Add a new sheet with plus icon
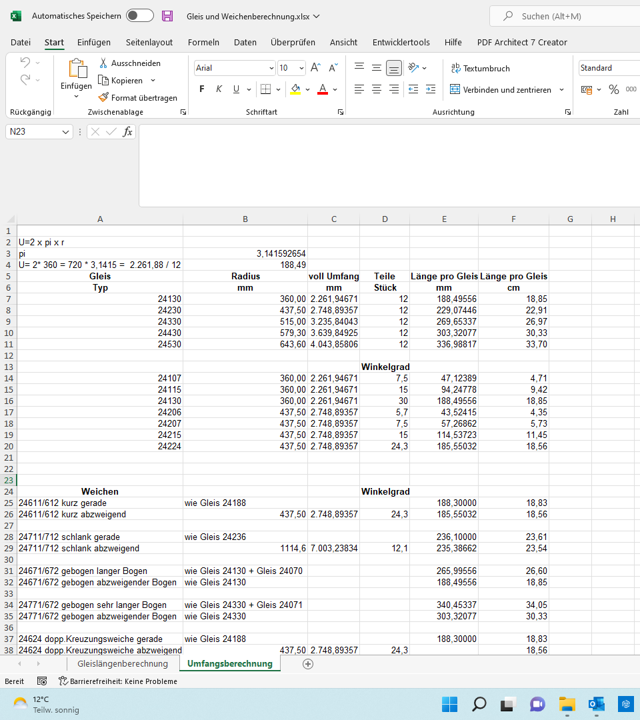 [308, 664]
